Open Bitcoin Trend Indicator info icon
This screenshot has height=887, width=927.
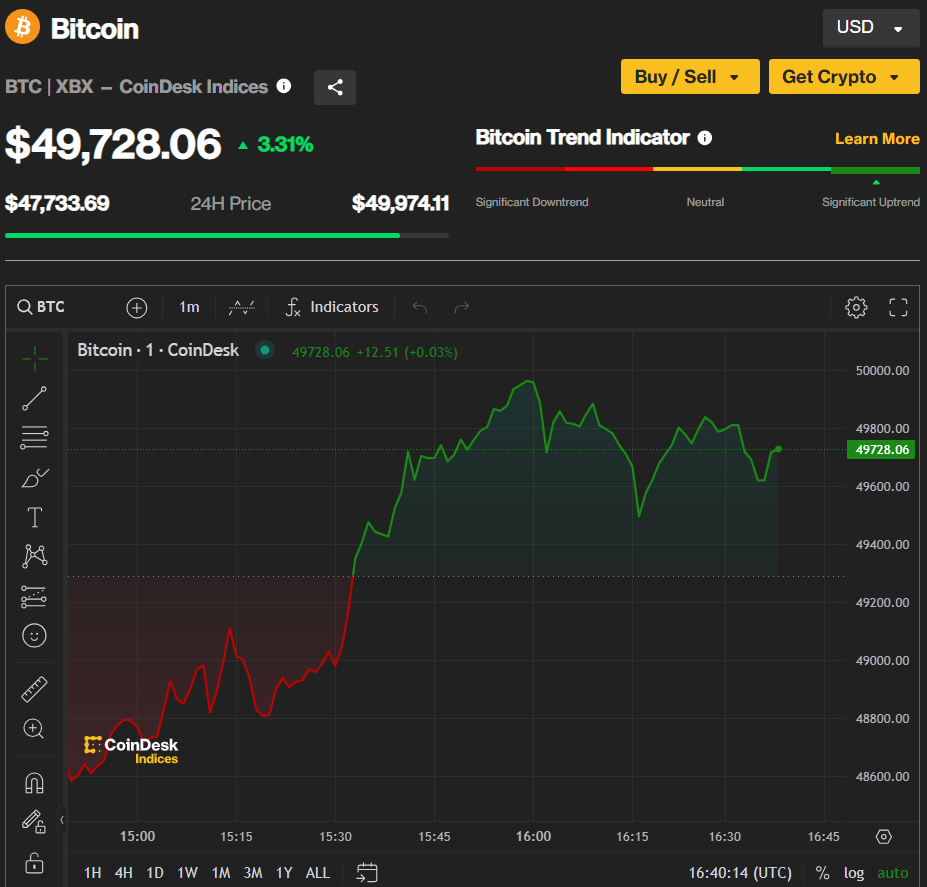tap(705, 138)
